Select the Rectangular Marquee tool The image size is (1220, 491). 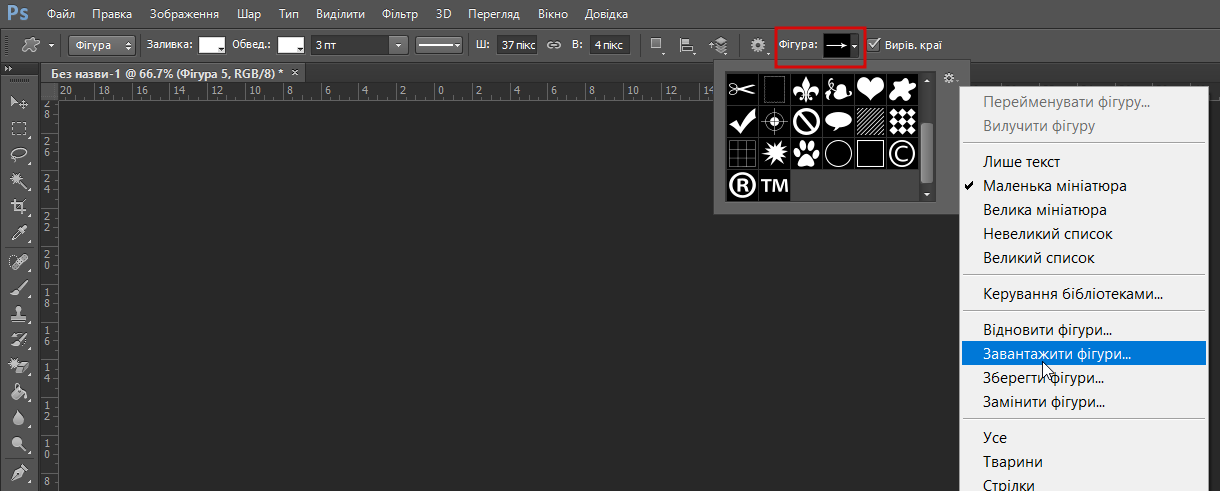tap(18, 128)
